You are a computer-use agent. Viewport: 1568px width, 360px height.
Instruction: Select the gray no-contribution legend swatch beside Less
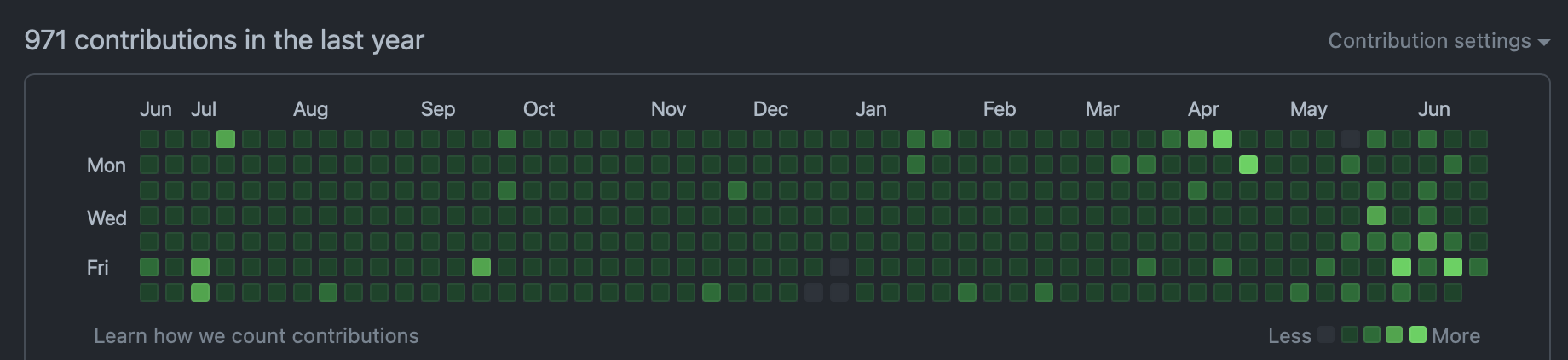(1326, 334)
